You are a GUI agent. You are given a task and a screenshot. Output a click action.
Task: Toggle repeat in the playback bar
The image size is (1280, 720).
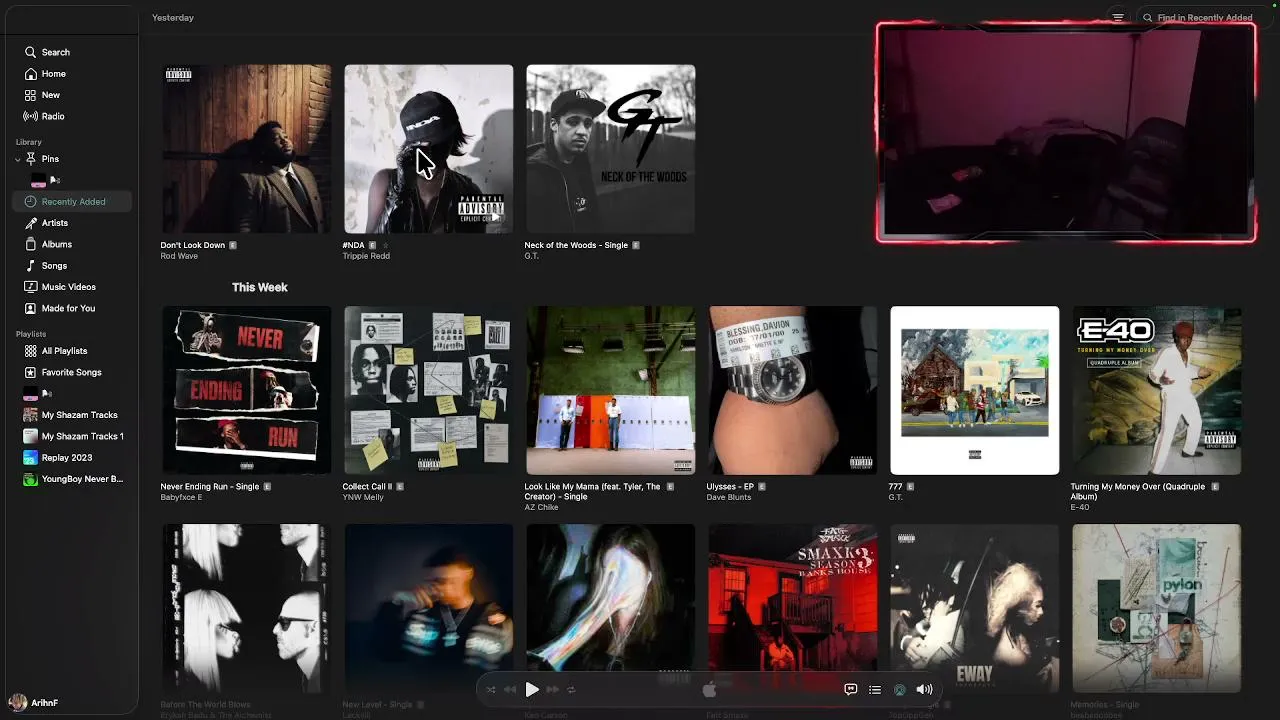pyautogui.click(x=571, y=689)
